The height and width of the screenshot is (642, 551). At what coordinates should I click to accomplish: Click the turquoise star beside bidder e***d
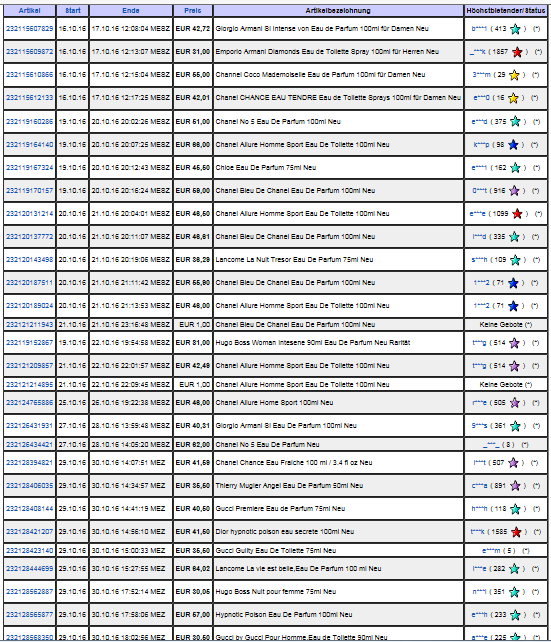(x=515, y=122)
